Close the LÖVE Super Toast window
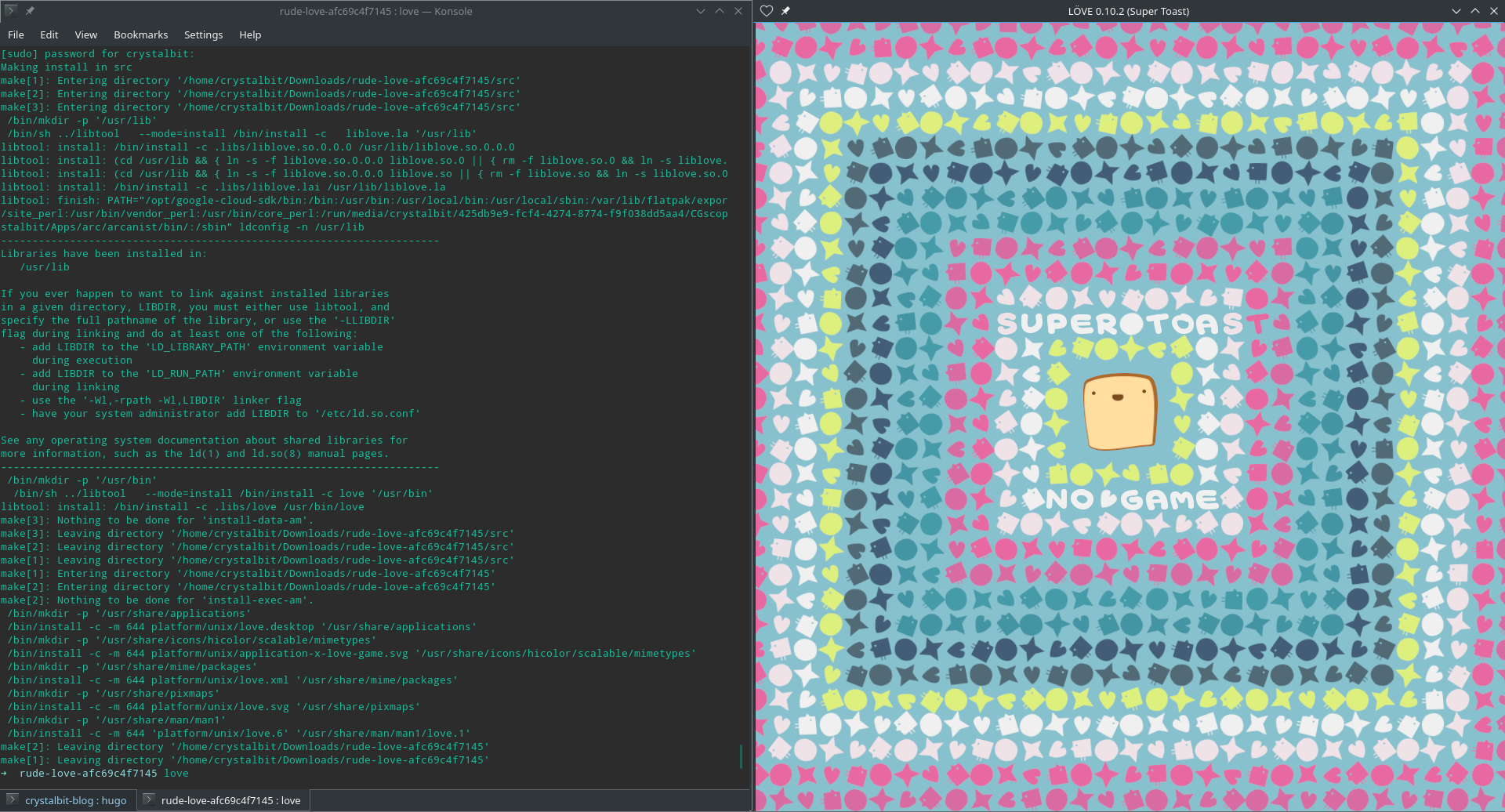This screenshot has width=1505, height=812. pyautogui.click(x=1494, y=11)
